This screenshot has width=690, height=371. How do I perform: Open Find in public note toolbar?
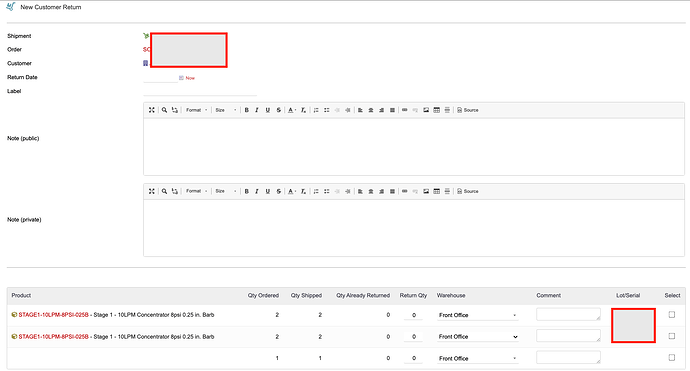(164, 110)
